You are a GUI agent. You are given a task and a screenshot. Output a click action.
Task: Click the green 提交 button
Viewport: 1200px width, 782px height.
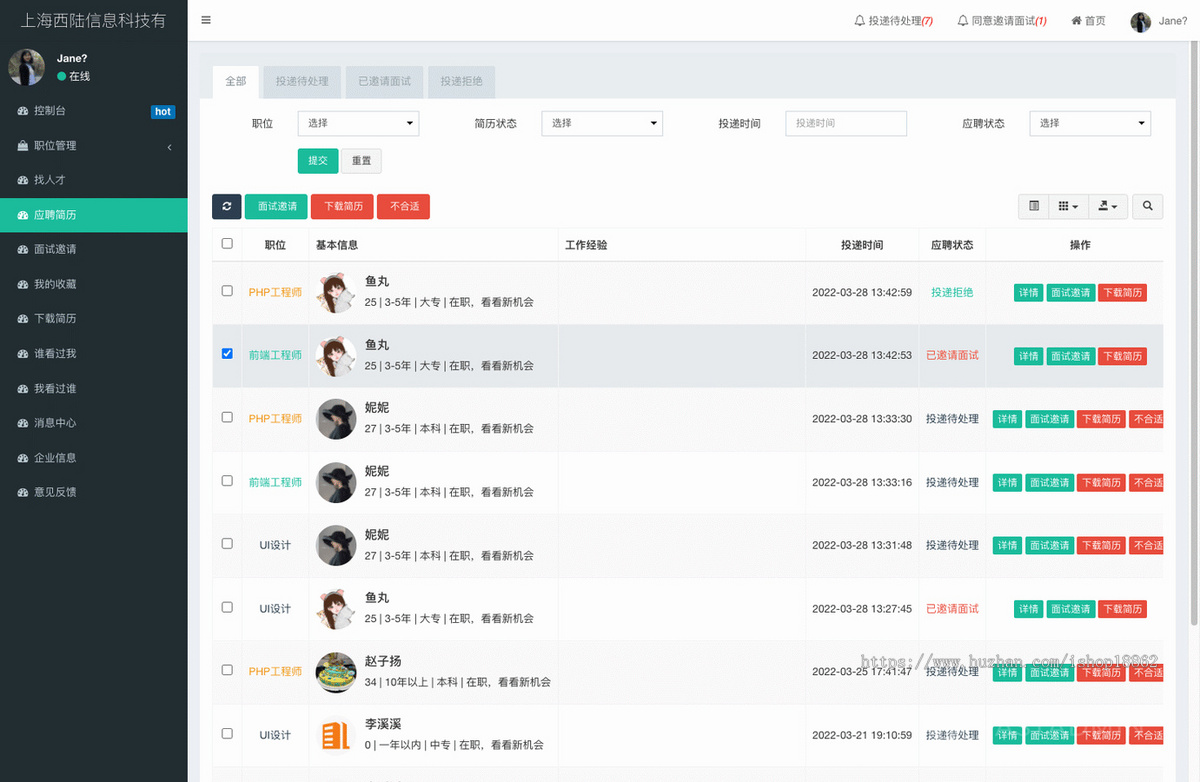coord(317,160)
